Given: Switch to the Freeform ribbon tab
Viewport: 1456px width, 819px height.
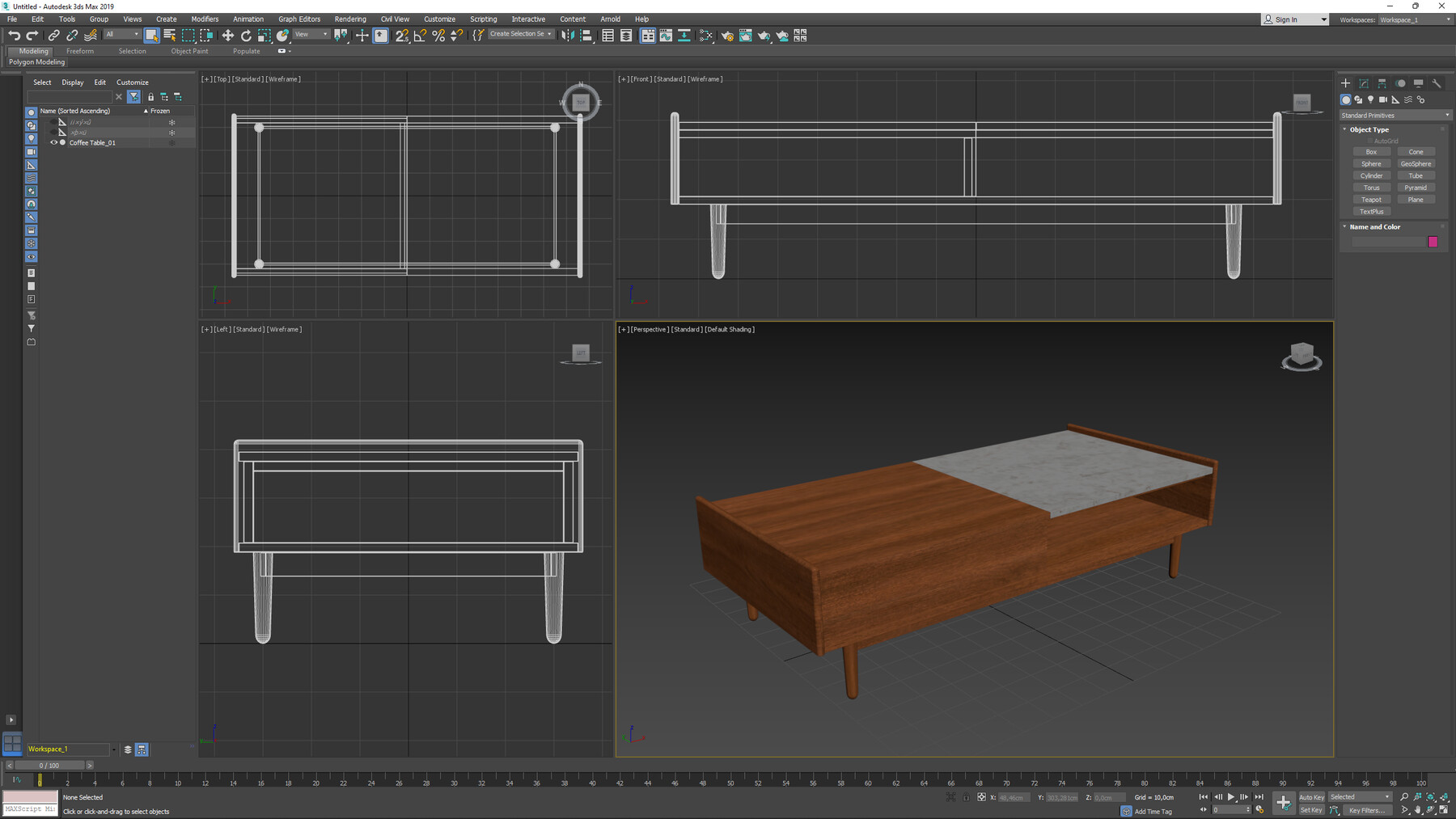Looking at the screenshot, I should click(x=80, y=50).
